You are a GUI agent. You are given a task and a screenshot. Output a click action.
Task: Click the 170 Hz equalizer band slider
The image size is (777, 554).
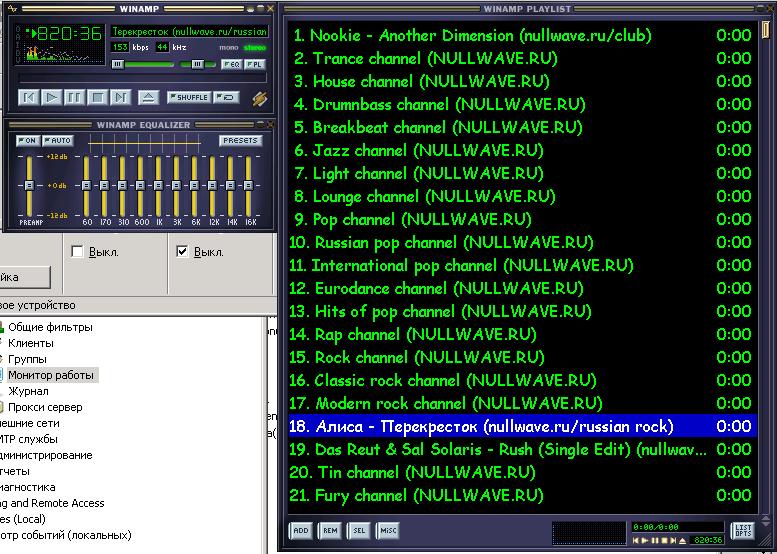coord(104,185)
